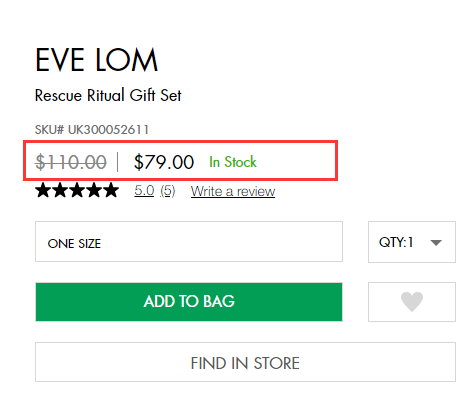Click the last star in rating
Screen dimensions: 475x410
point(111,190)
